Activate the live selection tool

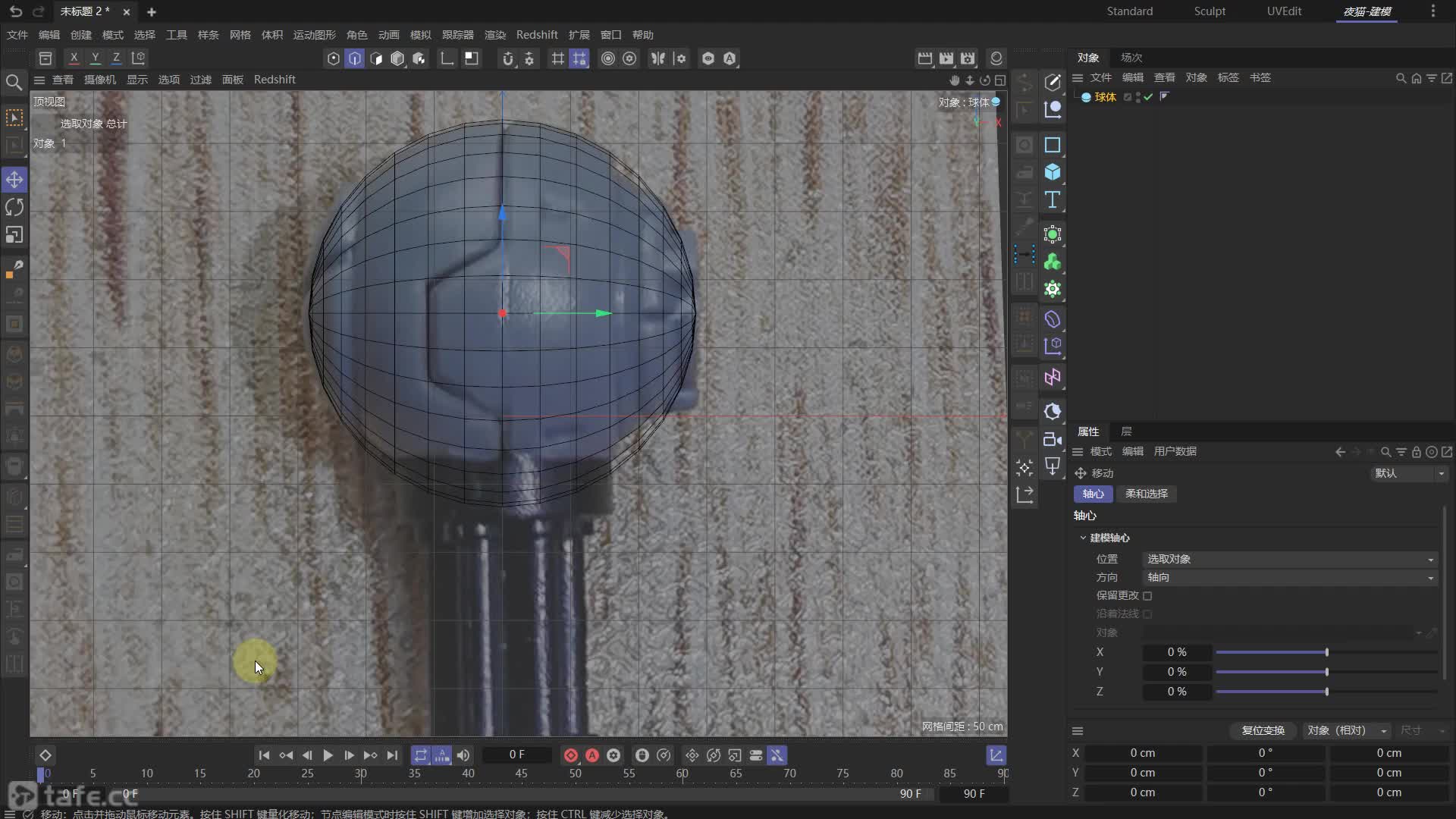coord(14,118)
